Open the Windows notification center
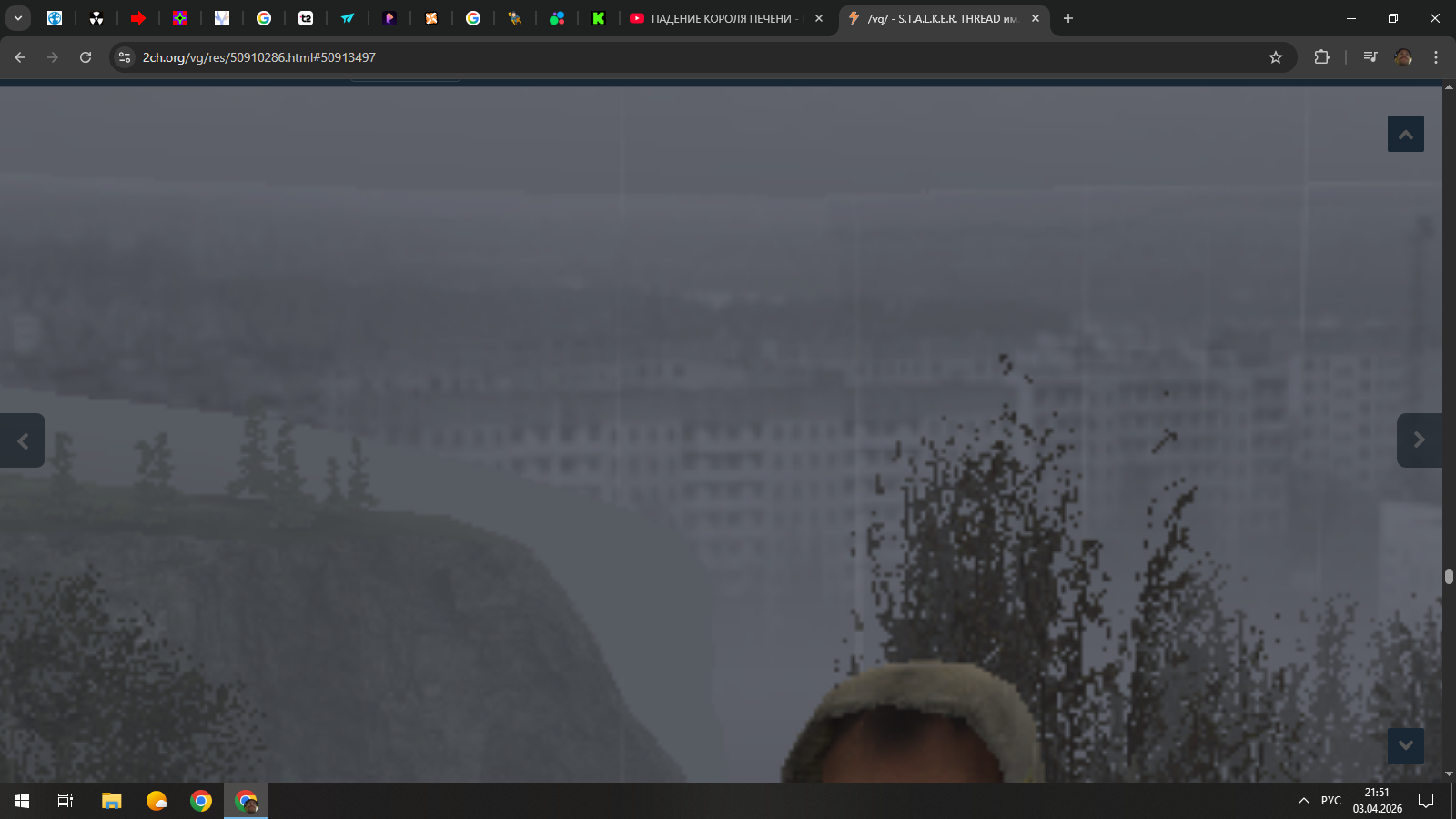The width and height of the screenshot is (1456, 819). coord(1426,801)
